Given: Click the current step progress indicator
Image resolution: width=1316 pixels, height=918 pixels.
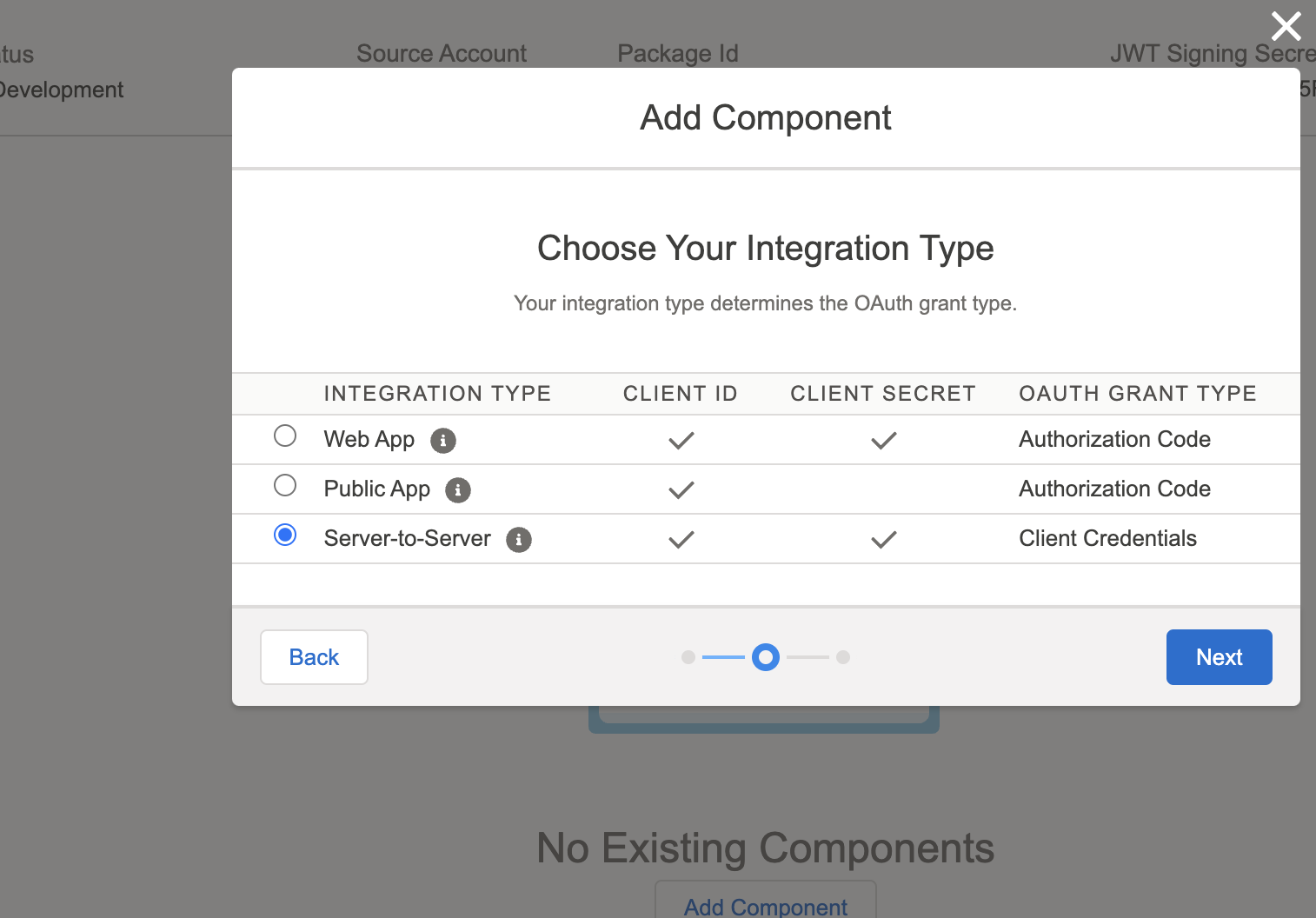Looking at the screenshot, I should 766,657.
